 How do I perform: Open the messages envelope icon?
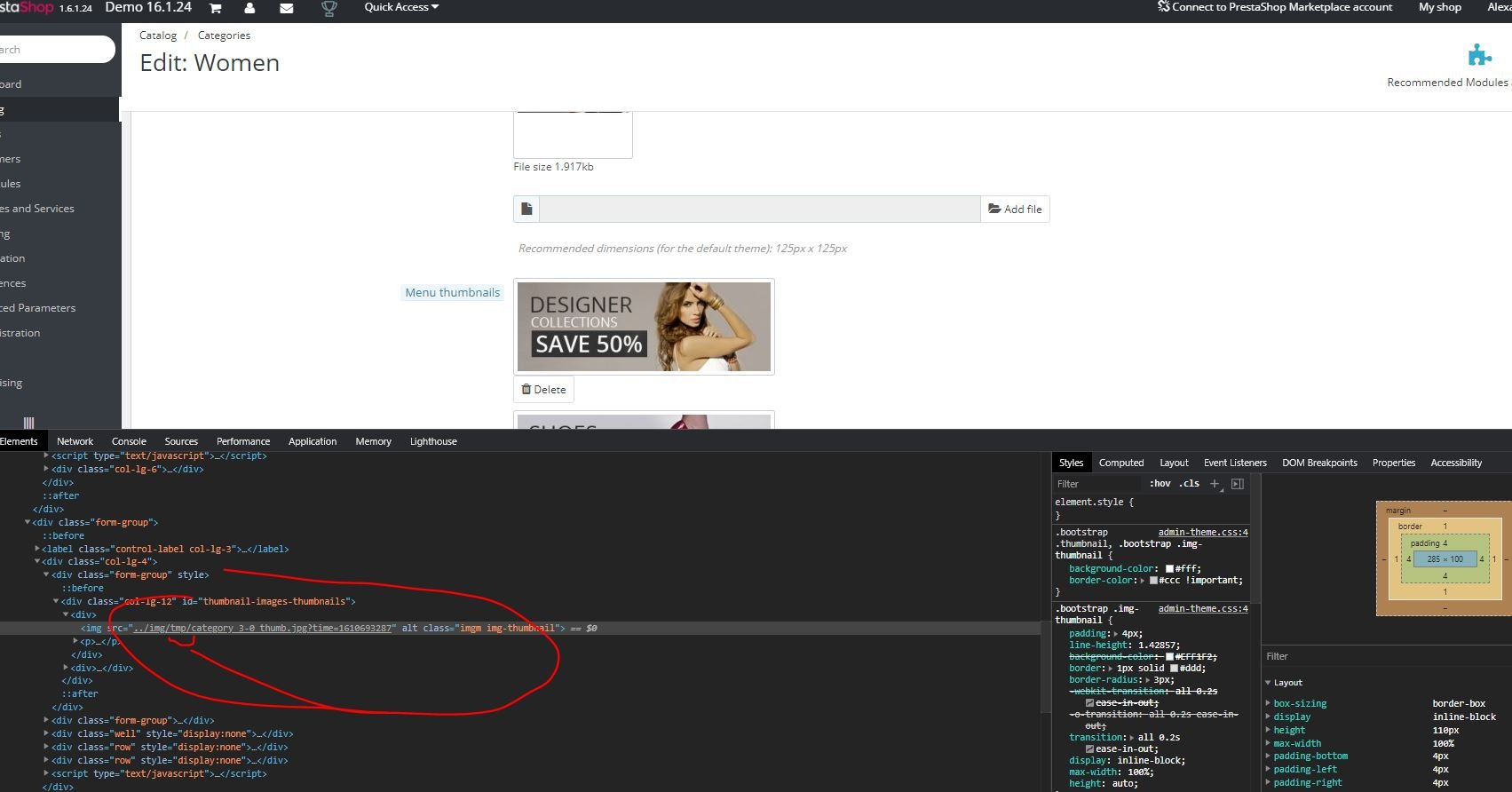coord(286,8)
